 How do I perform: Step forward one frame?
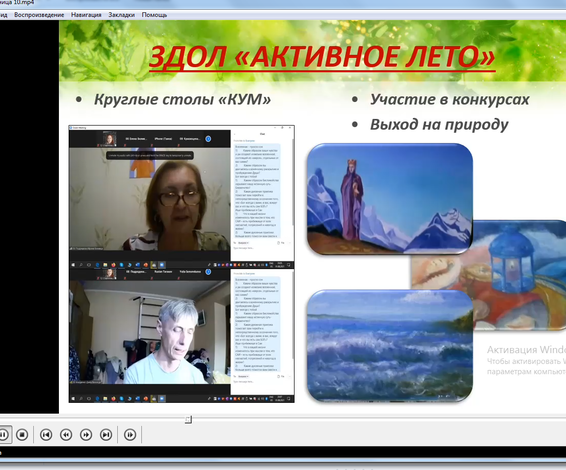(x=130, y=435)
